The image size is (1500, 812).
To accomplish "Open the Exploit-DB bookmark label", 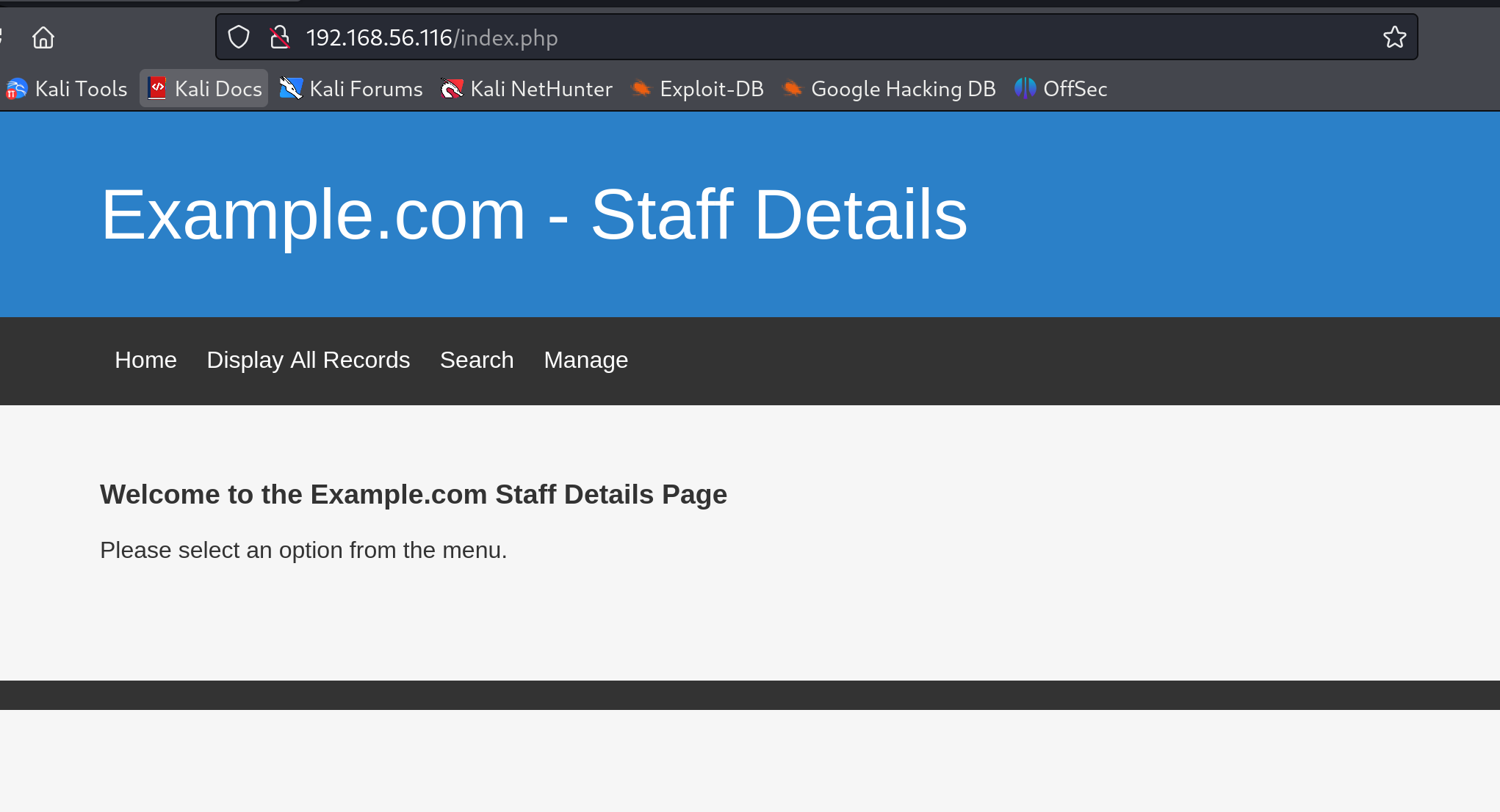I will tap(711, 89).
